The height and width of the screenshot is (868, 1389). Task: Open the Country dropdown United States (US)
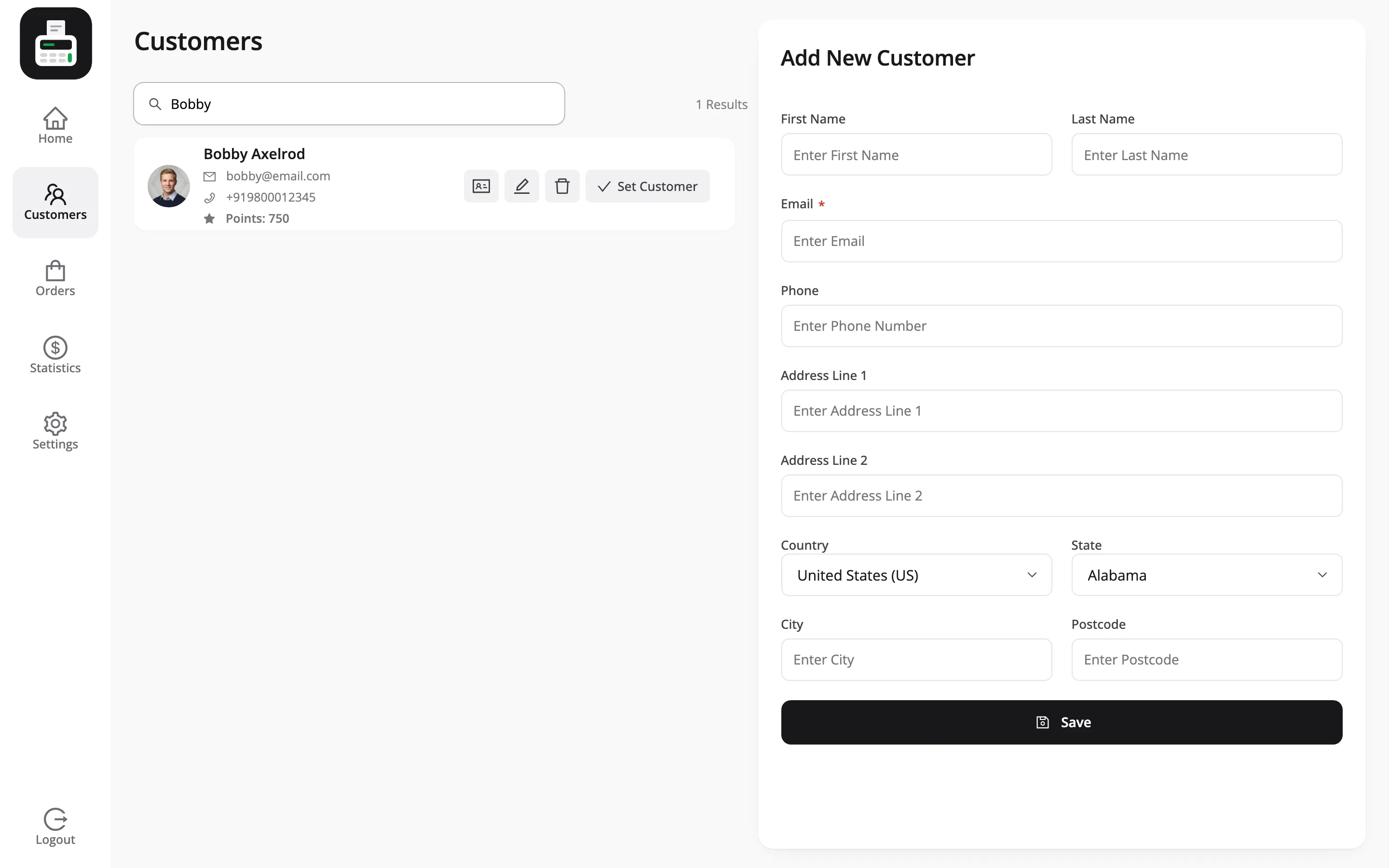pyautogui.click(x=916, y=575)
